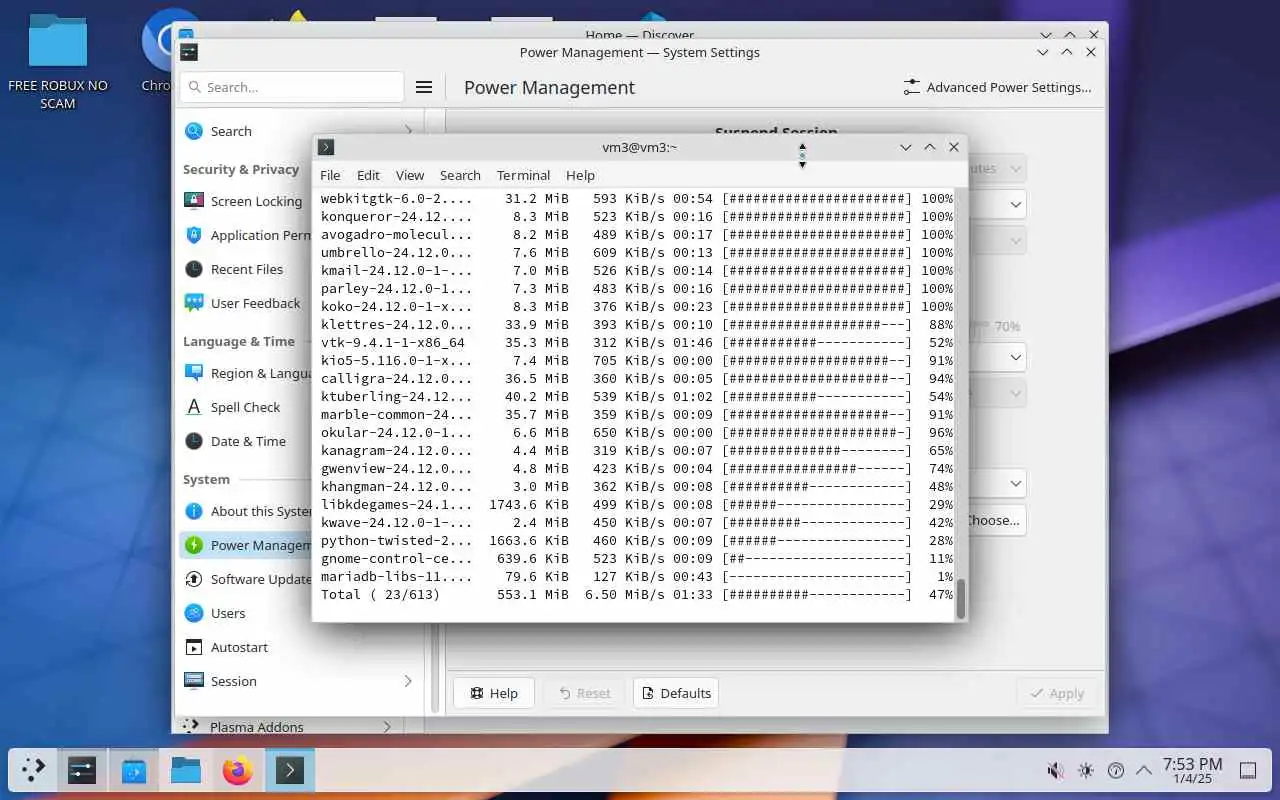Switch to Konsole terminal taskbar icon
1280x800 pixels.
pos(290,770)
